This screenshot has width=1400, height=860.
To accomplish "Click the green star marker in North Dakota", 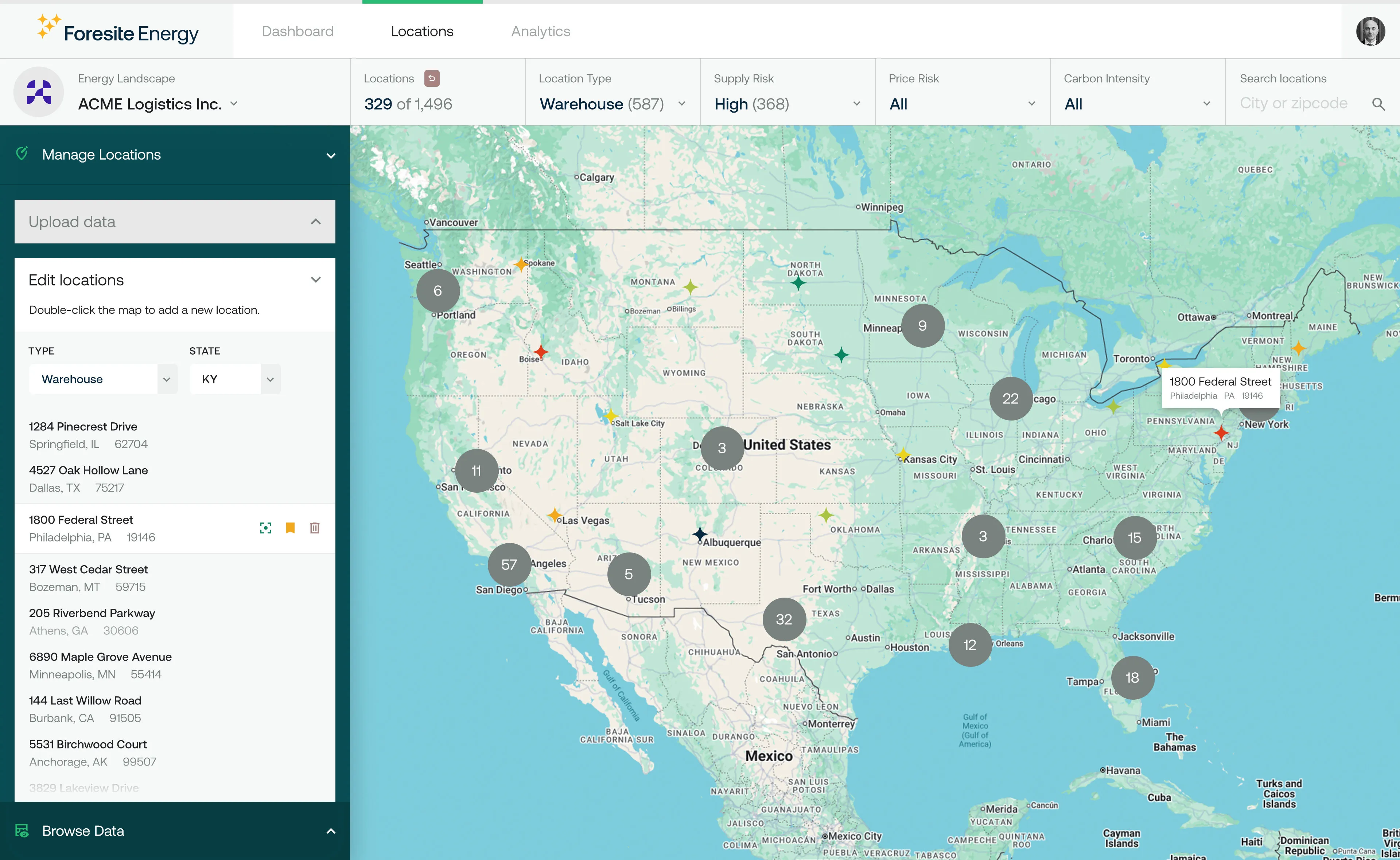I will pyautogui.click(x=798, y=282).
